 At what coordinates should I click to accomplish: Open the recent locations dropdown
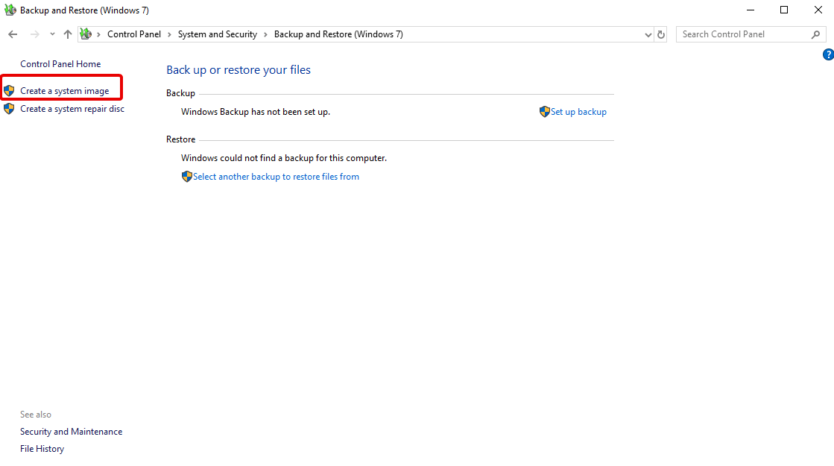[51, 34]
